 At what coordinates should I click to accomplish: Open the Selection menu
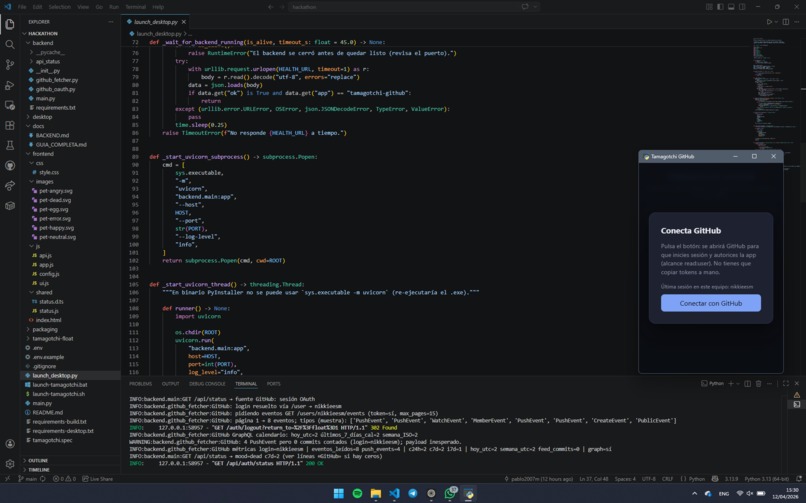click(60, 7)
